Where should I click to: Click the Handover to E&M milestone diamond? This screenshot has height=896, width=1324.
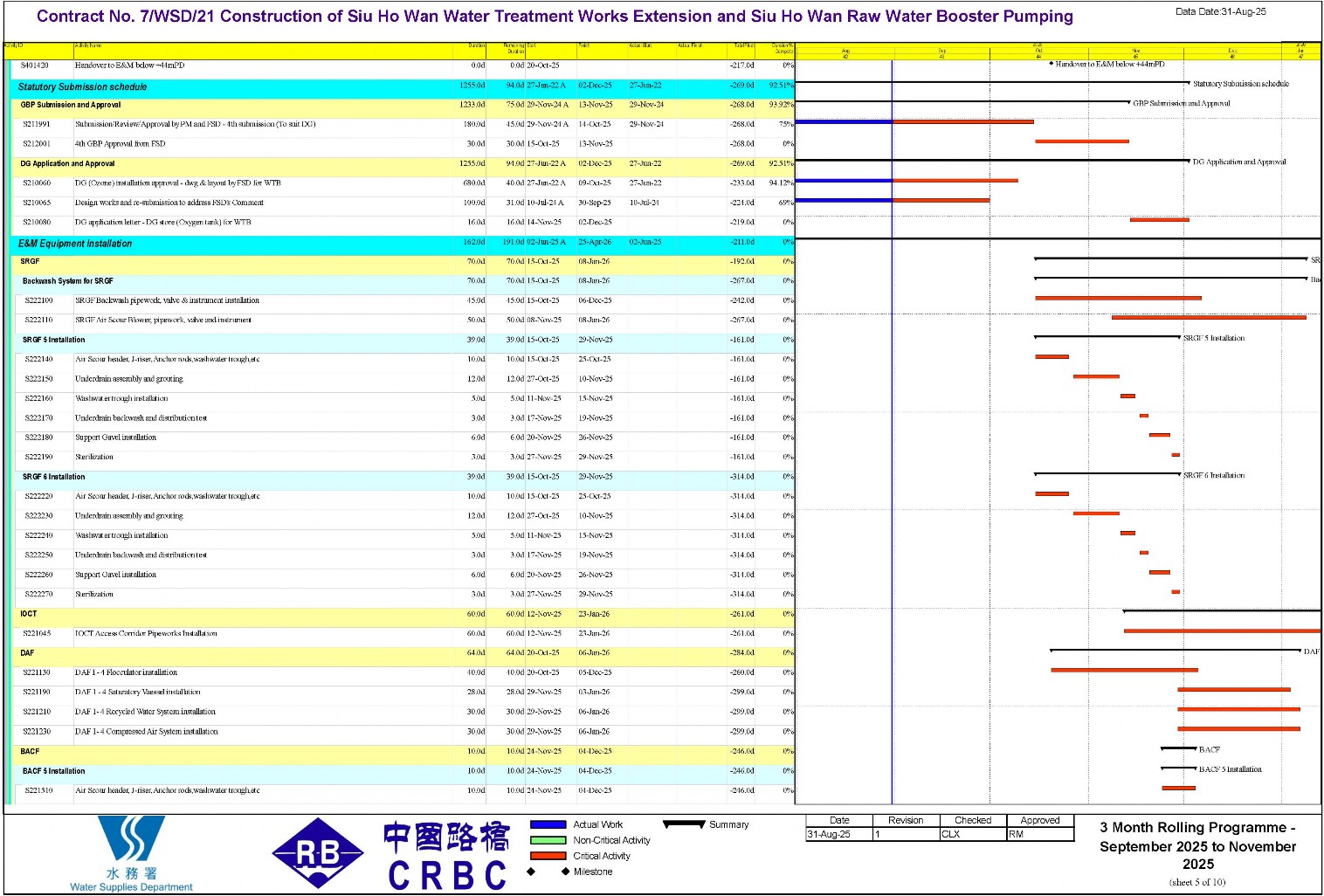coord(1051,64)
